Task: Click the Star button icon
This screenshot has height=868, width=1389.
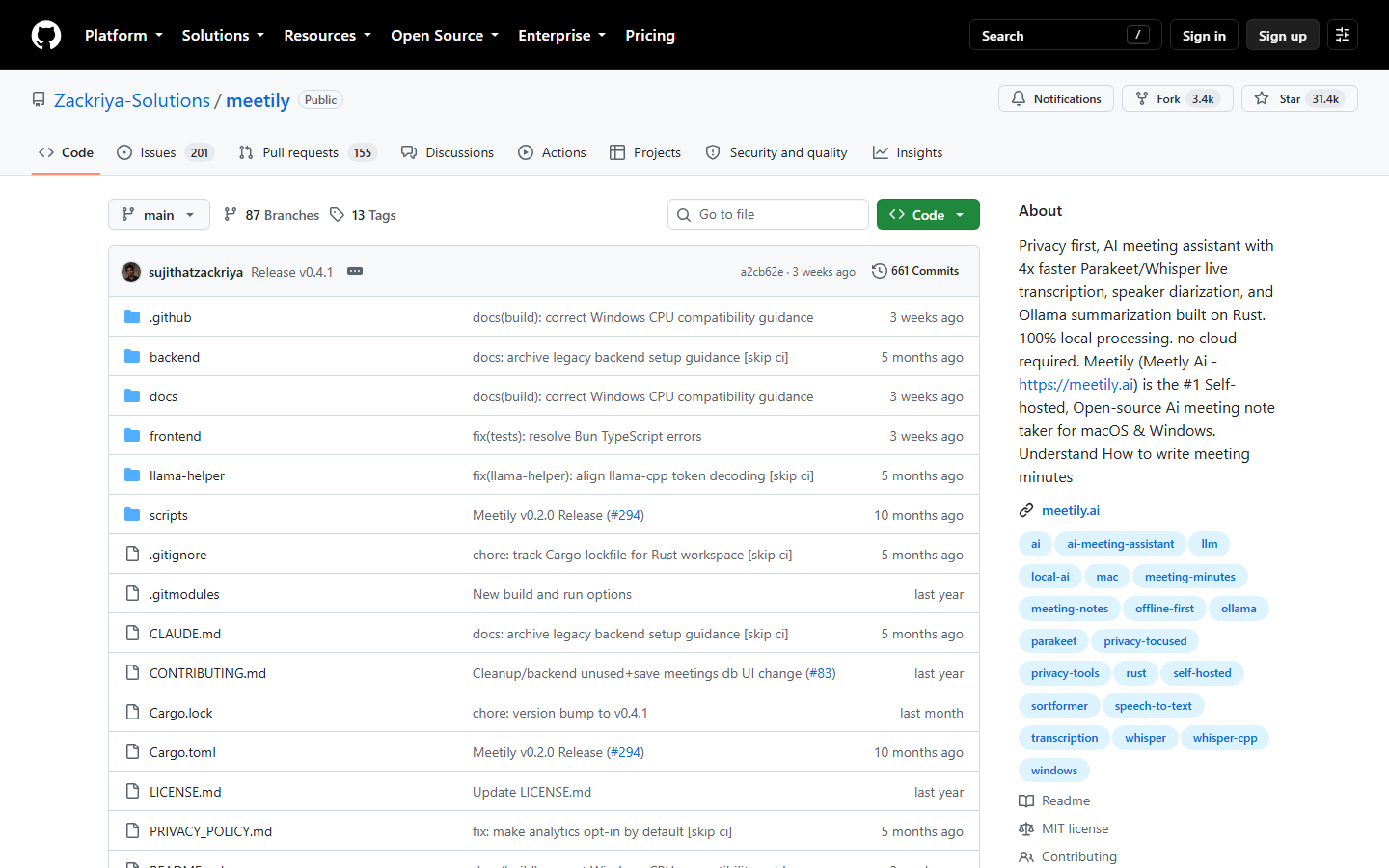Action: click(1262, 98)
